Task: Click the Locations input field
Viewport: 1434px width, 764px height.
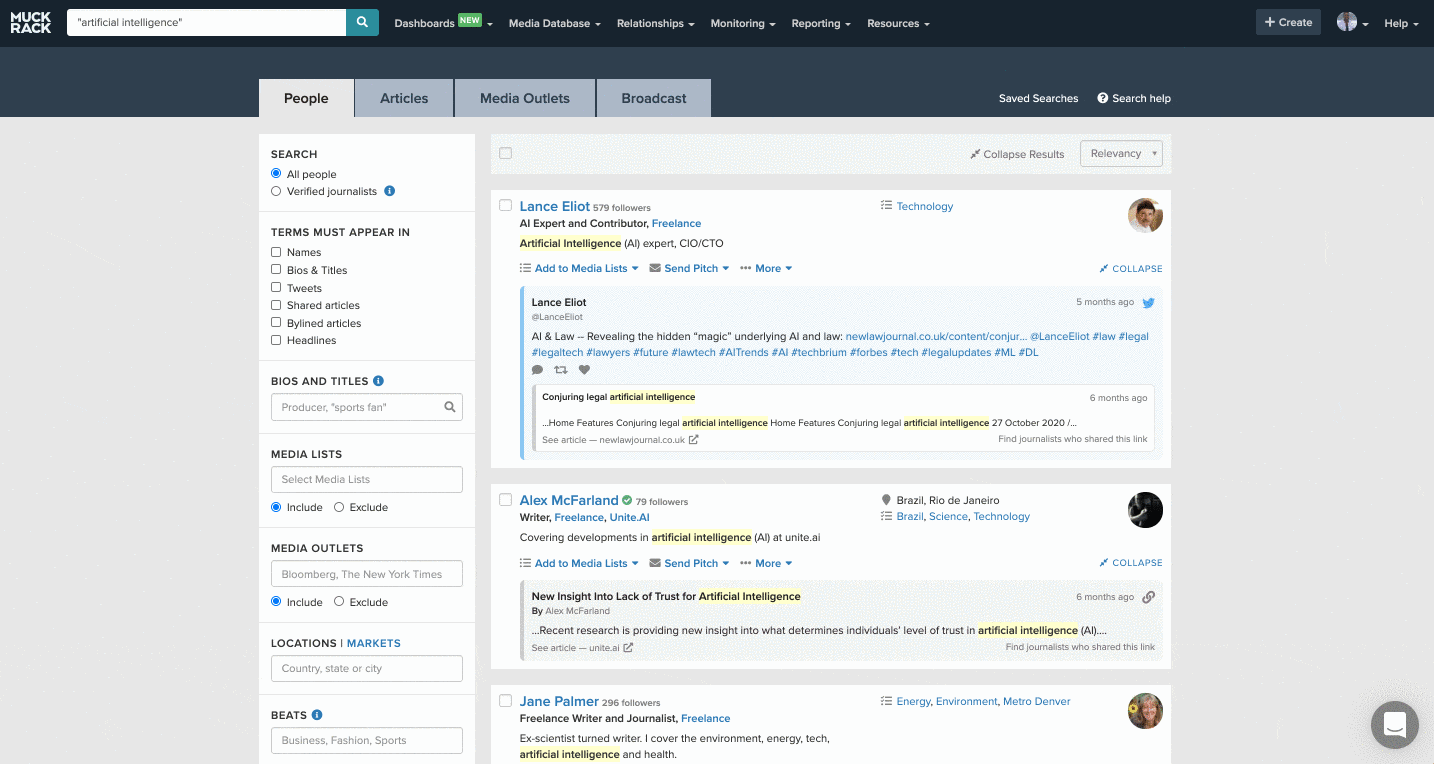Action: click(x=366, y=668)
